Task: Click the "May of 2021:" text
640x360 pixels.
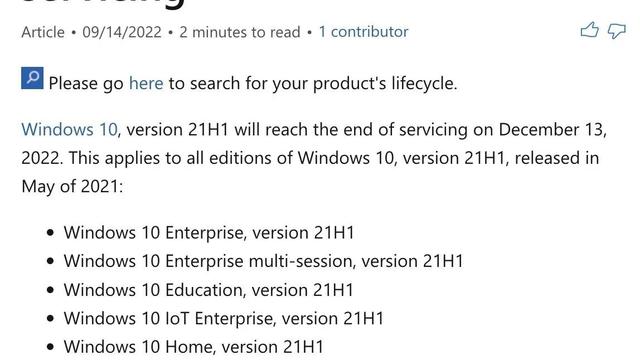Action: pyautogui.click(x=72, y=187)
